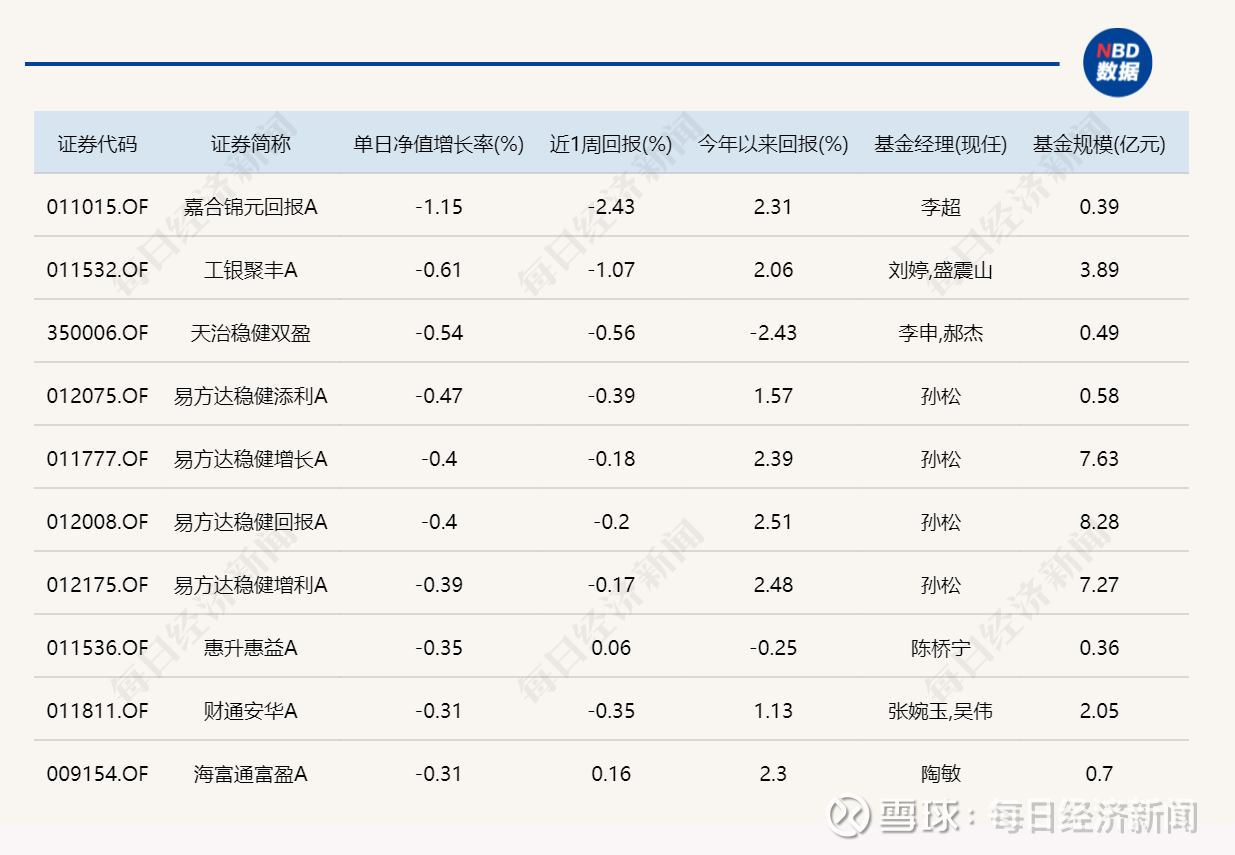Select weekly return -0.2
Viewport: 1235px width, 855px height.
[x=611, y=522]
